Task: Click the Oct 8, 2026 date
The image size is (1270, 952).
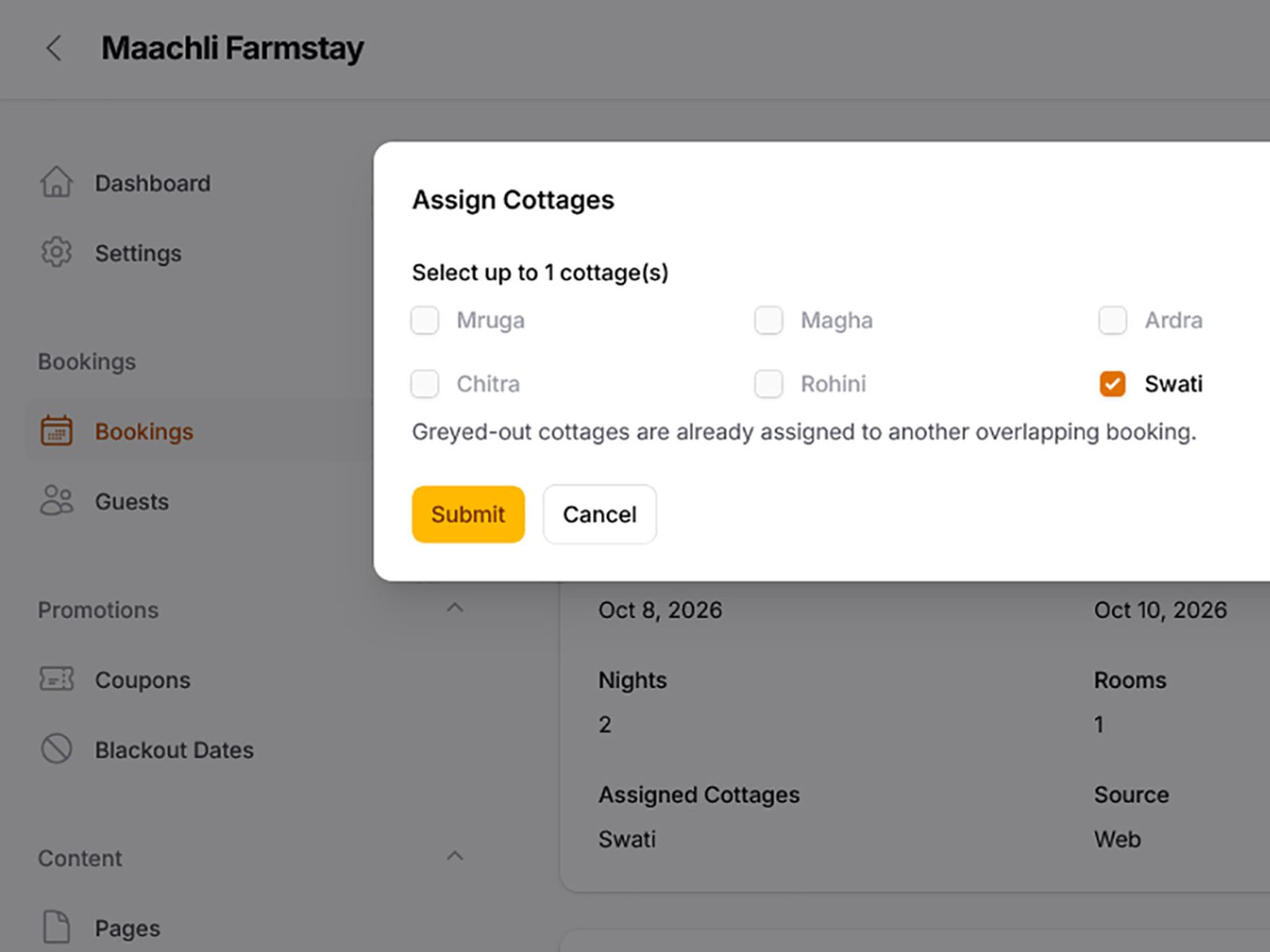Action: pos(660,610)
